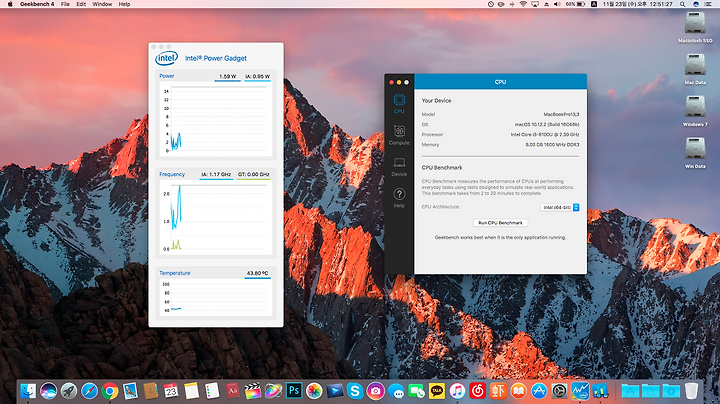The image size is (720, 404).
Task: Open iBooks from the dock
Action: point(518,391)
